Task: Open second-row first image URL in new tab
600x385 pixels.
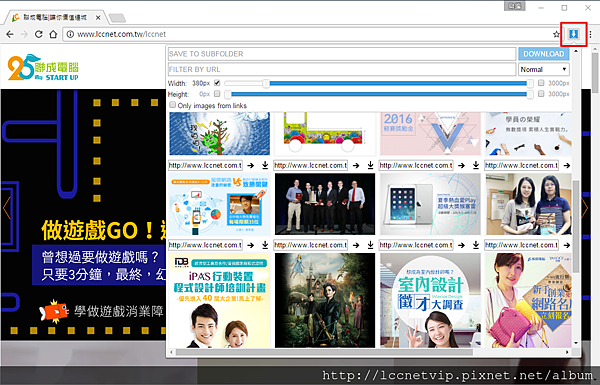Action: point(251,245)
